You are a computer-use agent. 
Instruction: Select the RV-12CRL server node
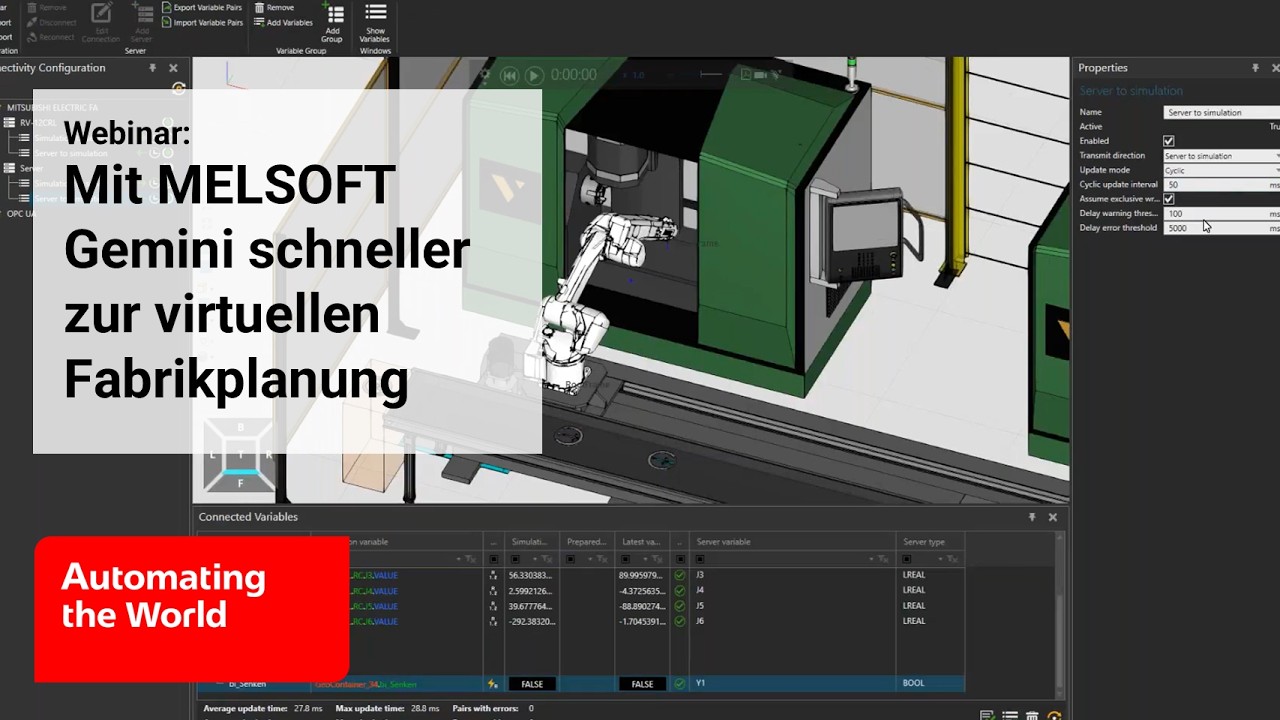(x=38, y=123)
